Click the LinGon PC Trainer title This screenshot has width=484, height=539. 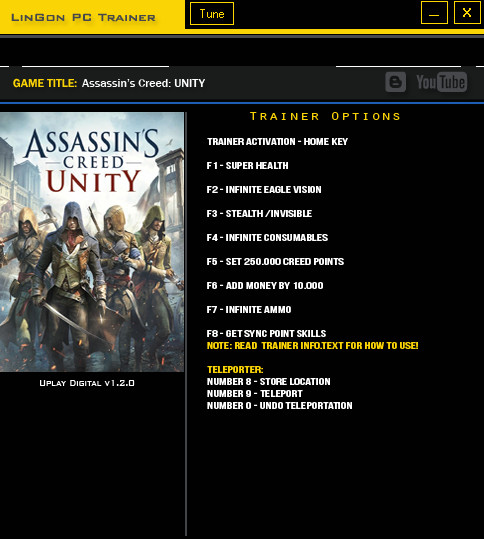83,18
